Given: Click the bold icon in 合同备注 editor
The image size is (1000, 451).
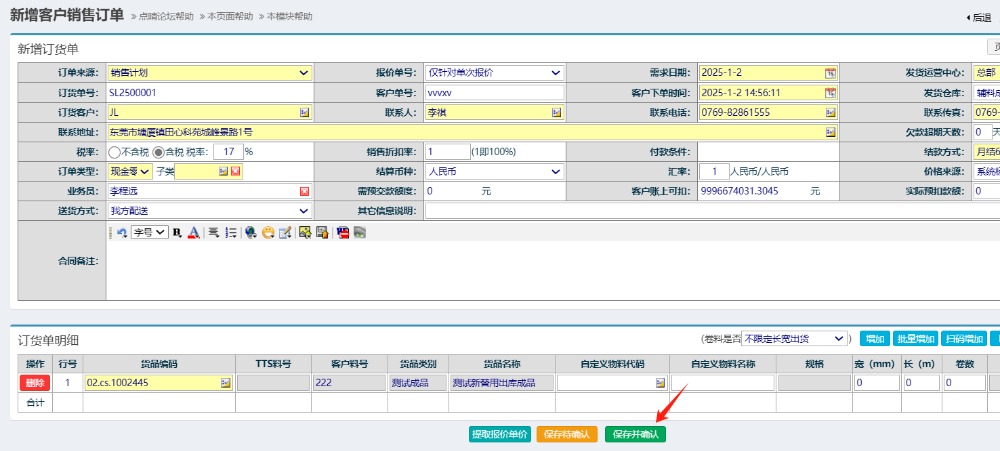Looking at the screenshot, I should click(x=177, y=232).
